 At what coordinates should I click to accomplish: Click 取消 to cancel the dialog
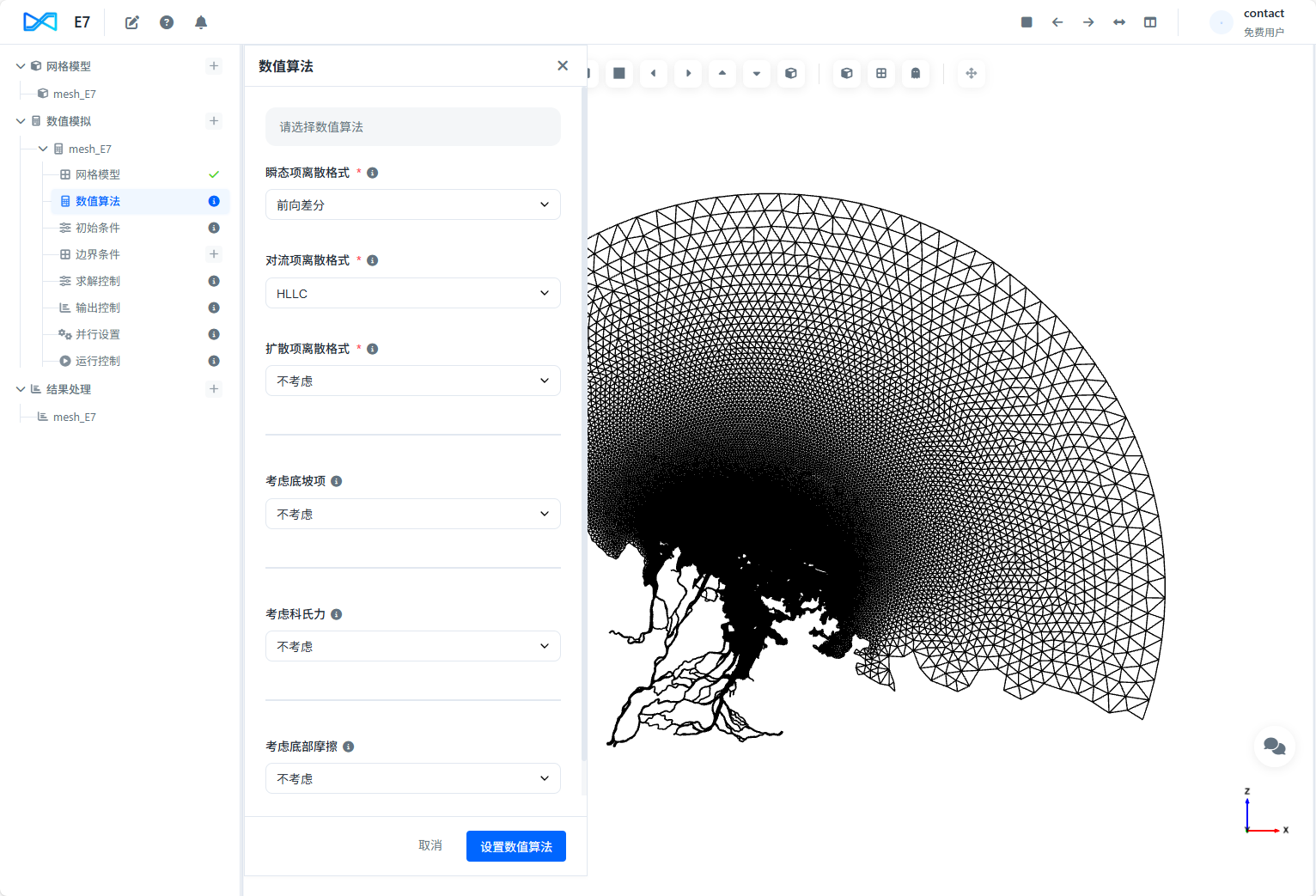[x=430, y=846]
